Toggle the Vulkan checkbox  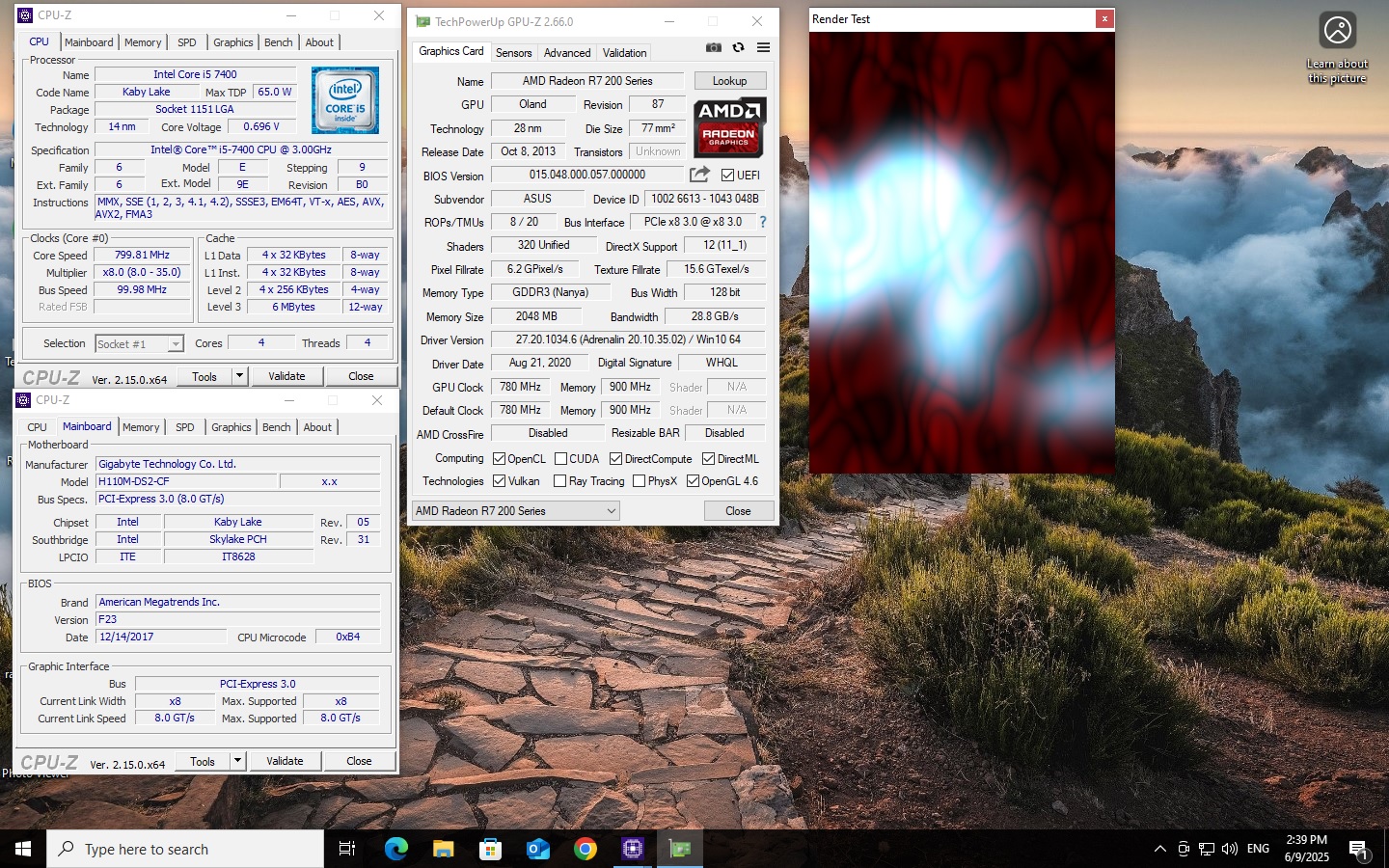499,481
